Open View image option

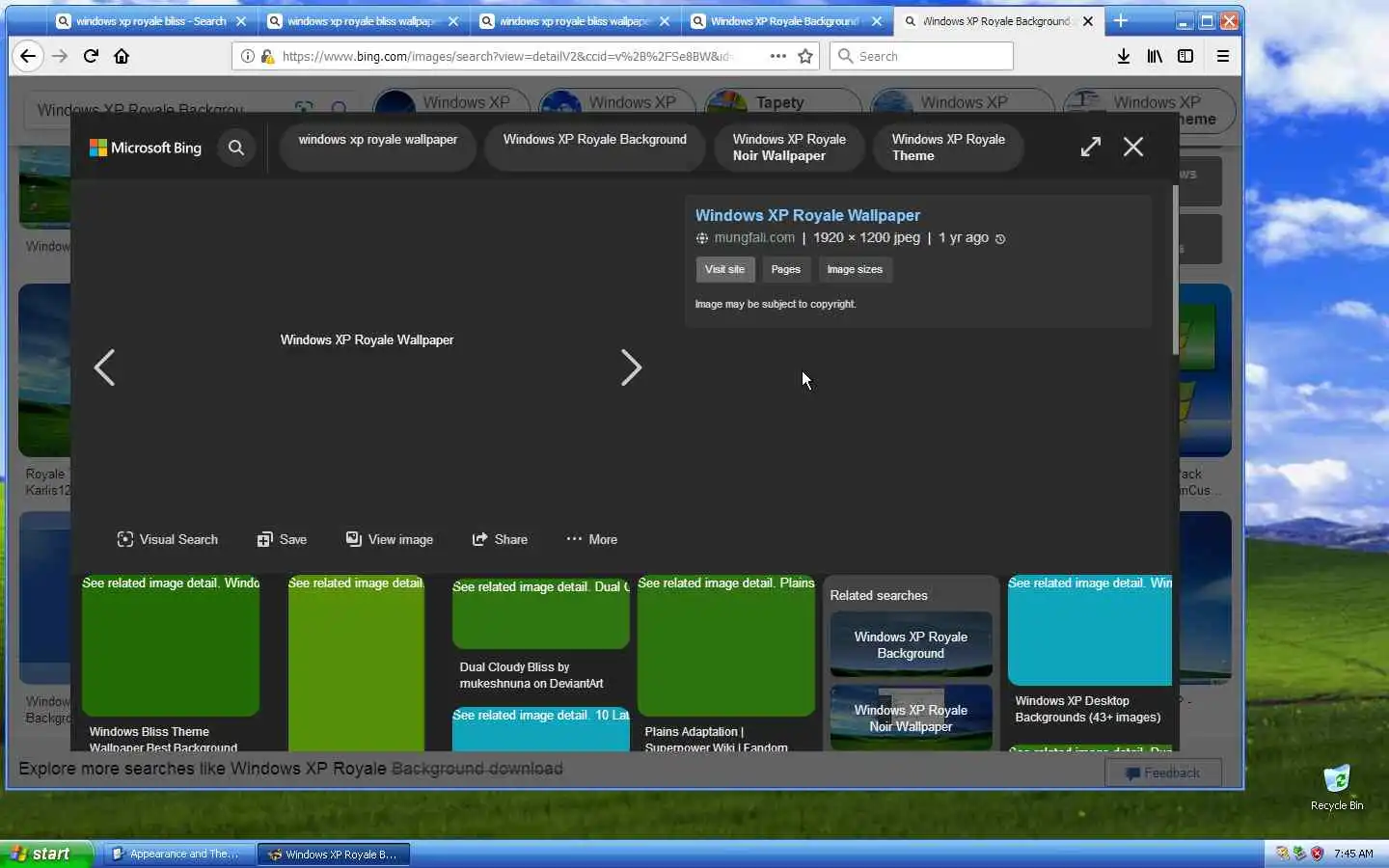point(390,539)
